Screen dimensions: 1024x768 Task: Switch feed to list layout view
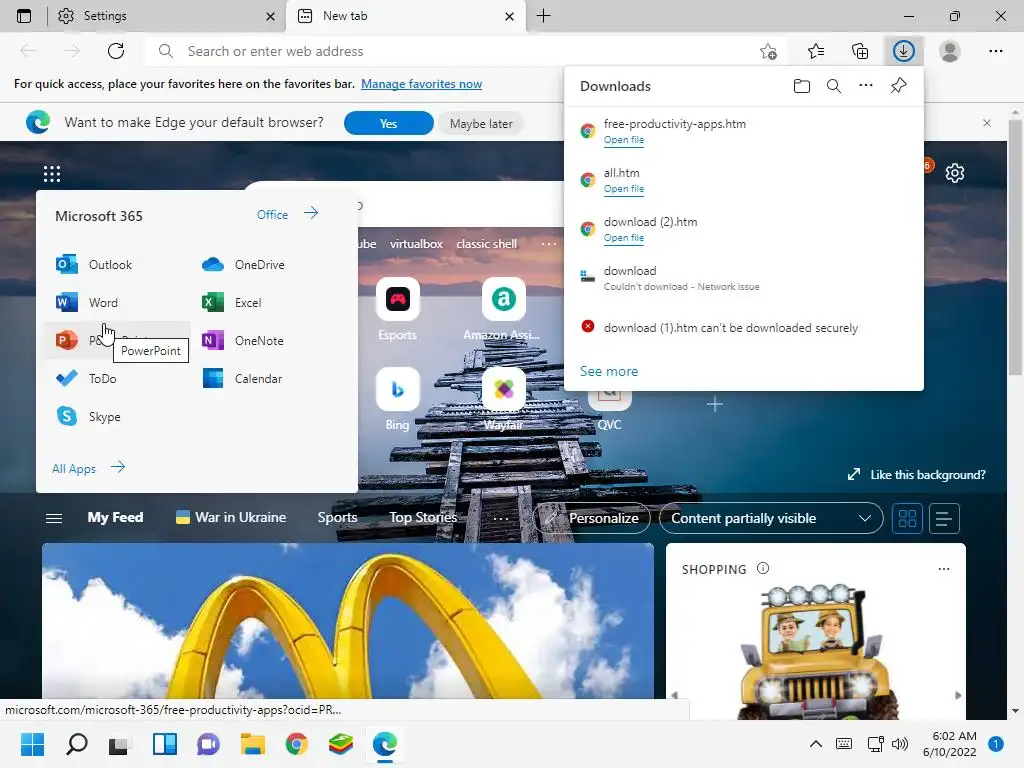[944, 519]
